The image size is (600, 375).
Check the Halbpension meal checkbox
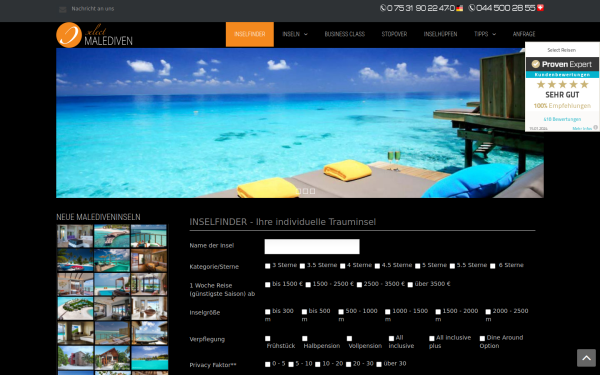tap(305, 339)
